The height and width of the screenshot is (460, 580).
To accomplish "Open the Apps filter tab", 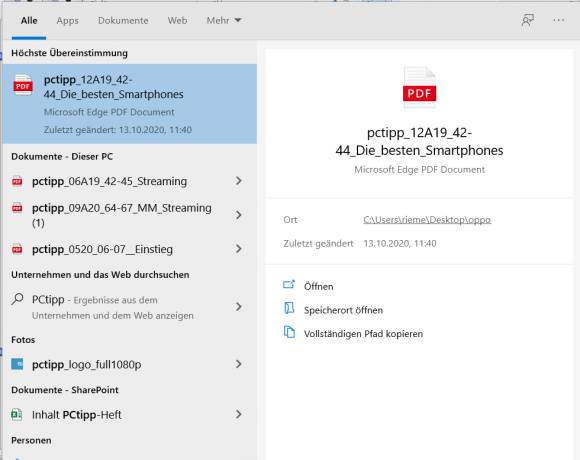I will point(67,21).
